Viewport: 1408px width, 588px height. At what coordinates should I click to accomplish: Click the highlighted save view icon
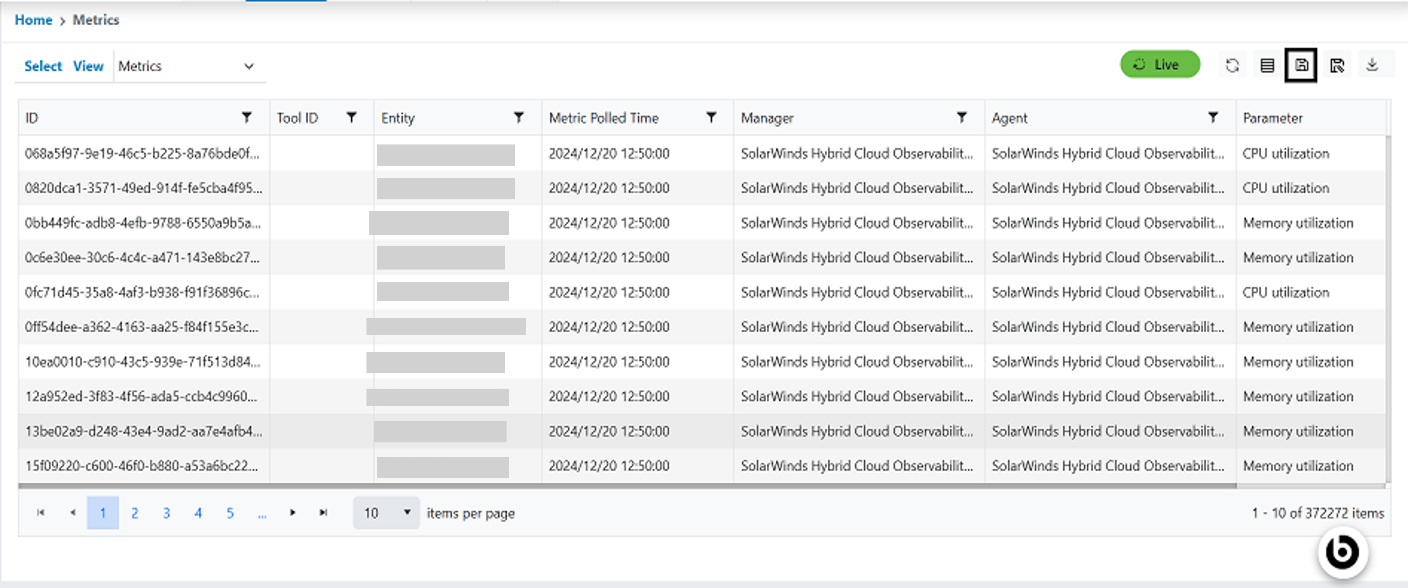click(x=1301, y=66)
